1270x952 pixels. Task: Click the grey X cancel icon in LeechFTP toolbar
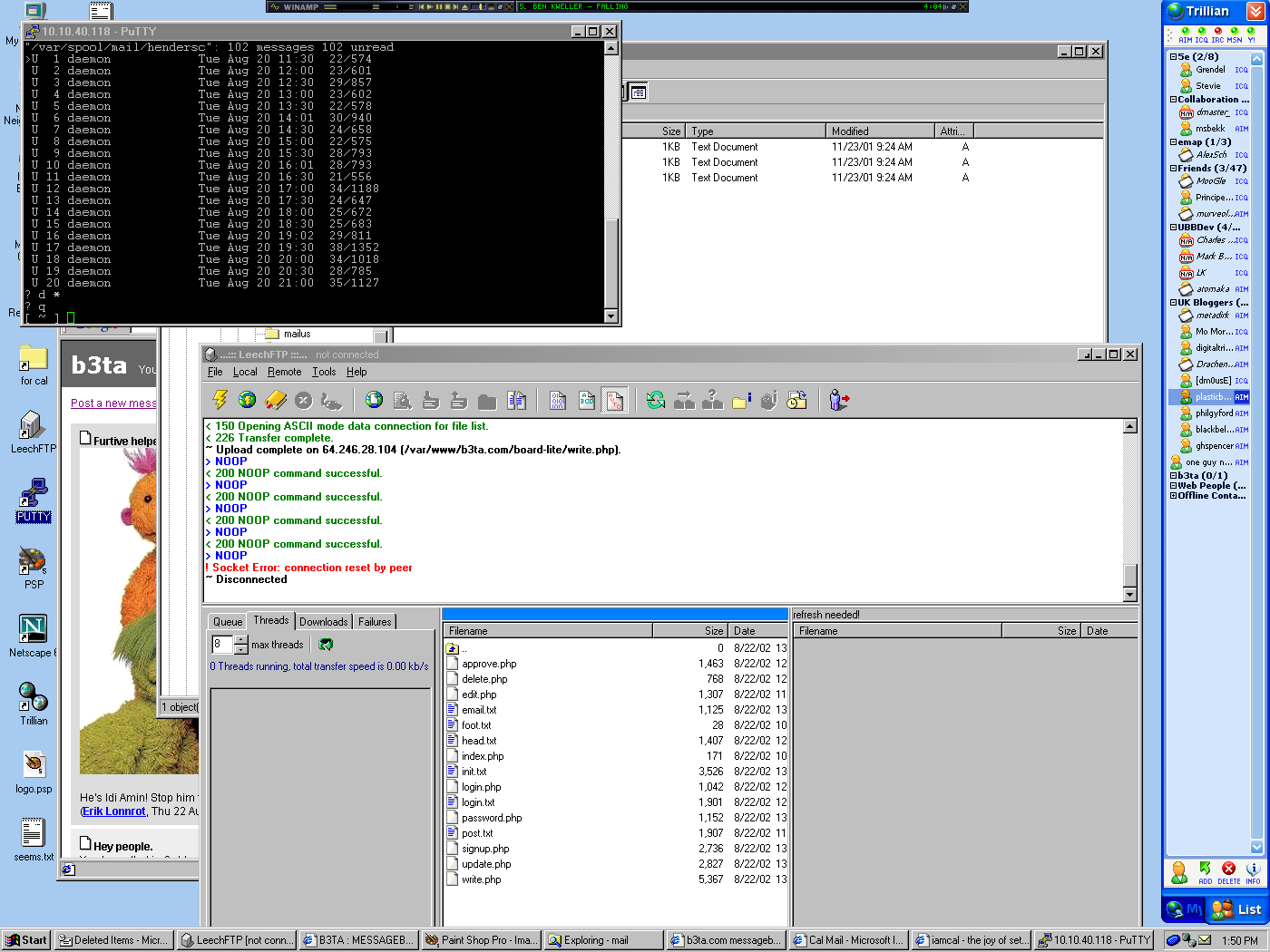304,400
